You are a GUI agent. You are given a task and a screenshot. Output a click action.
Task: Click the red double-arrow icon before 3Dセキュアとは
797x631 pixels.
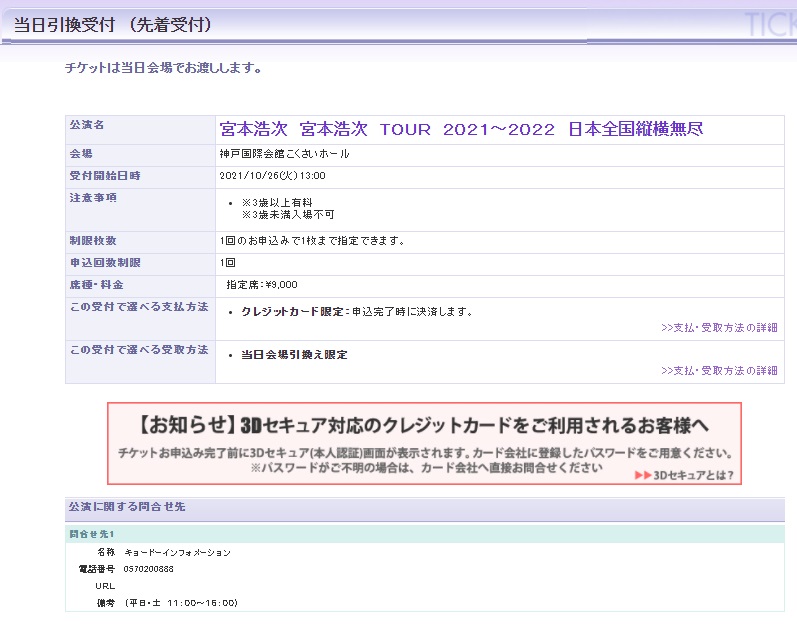pos(643,475)
